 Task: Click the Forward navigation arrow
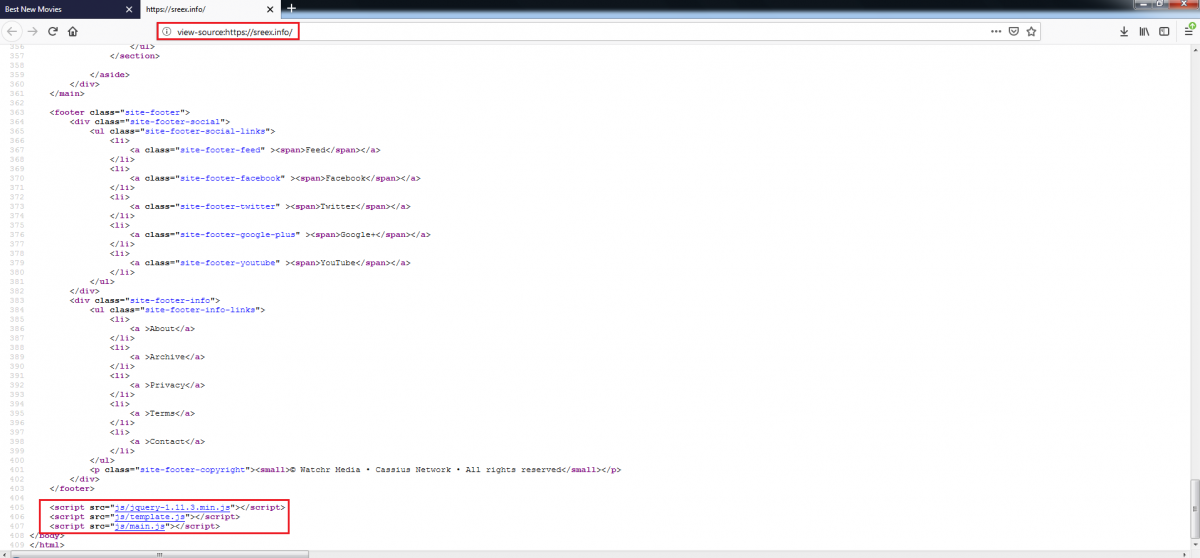33,31
